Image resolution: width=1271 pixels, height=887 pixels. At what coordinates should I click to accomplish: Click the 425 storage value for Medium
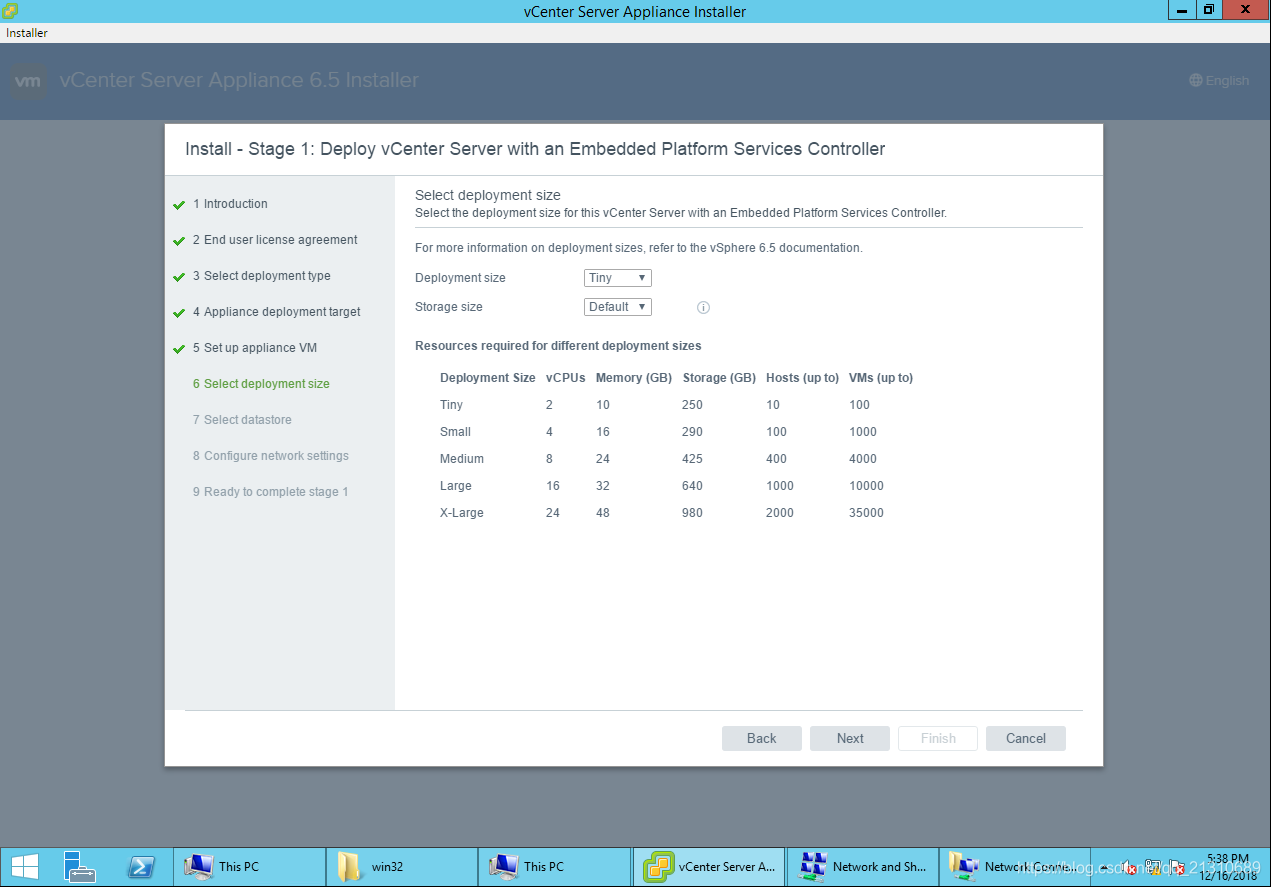click(693, 459)
